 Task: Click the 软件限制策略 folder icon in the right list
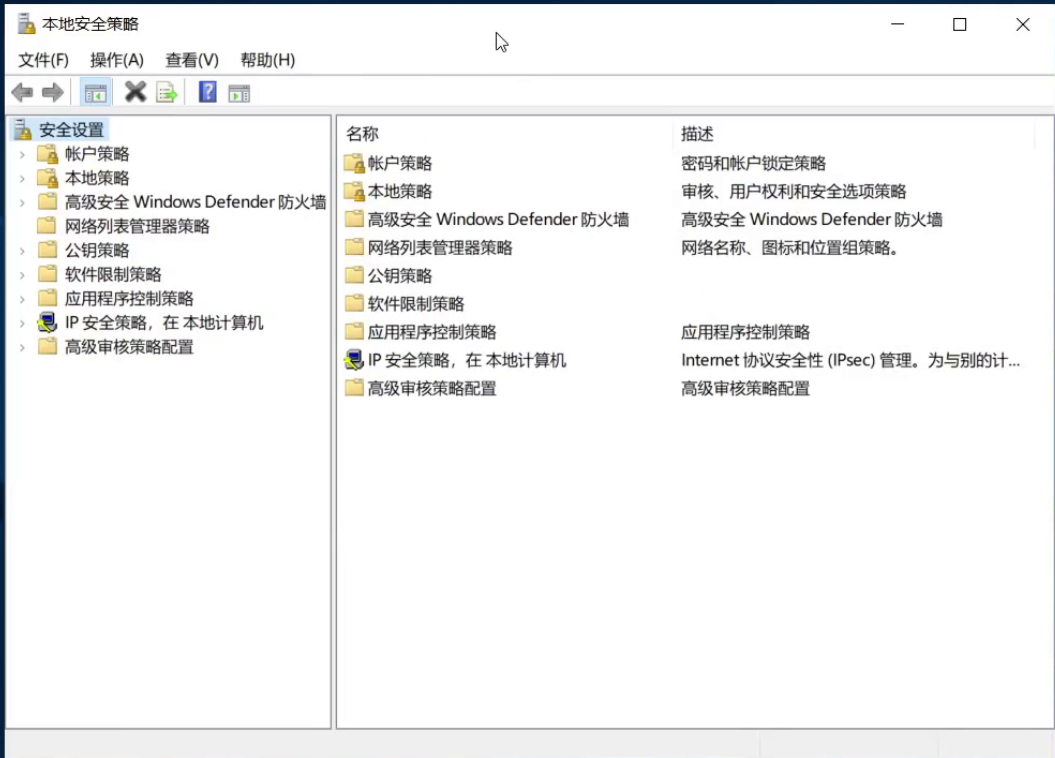[354, 303]
